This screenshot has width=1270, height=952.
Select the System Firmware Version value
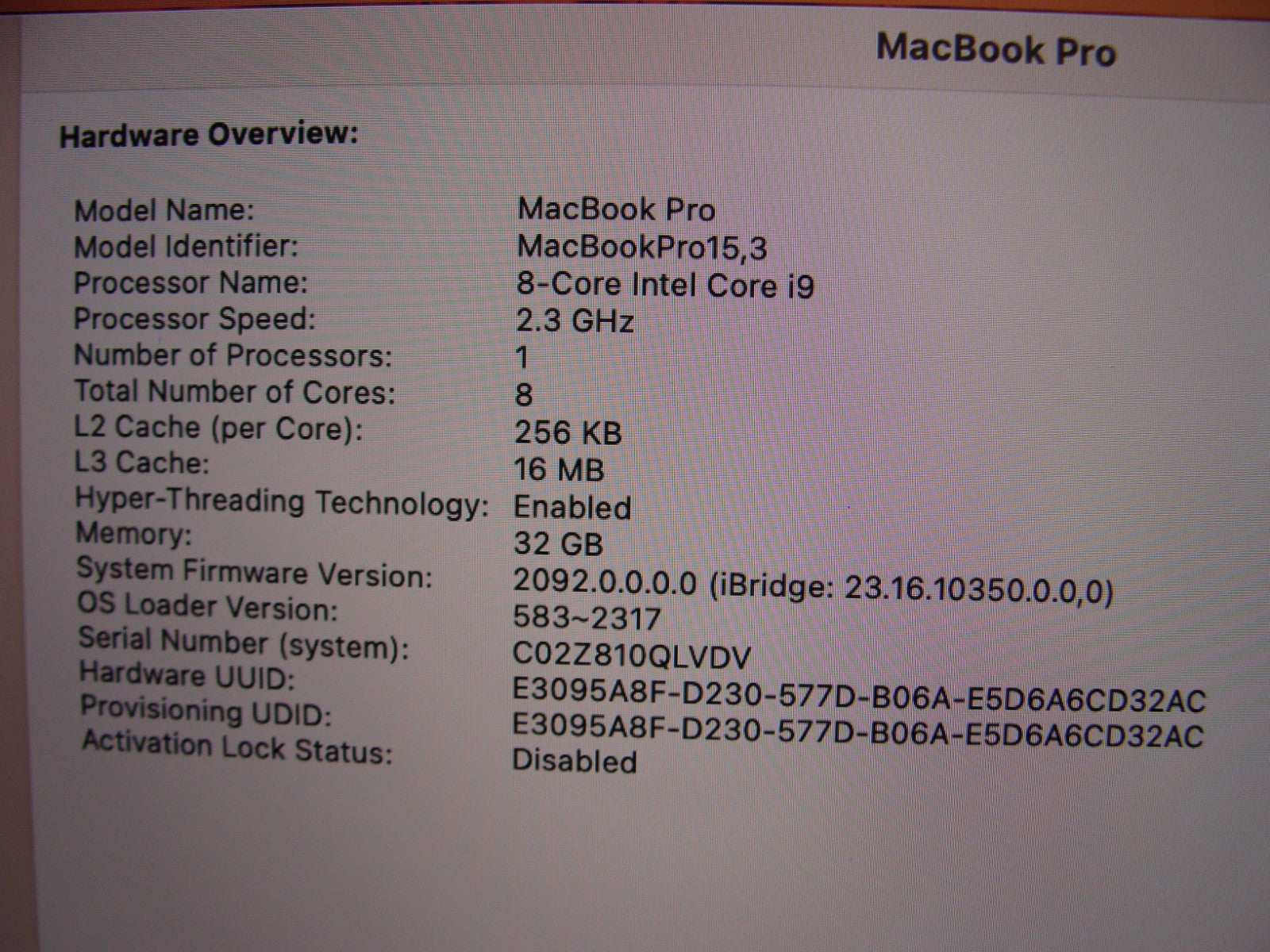click(x=814, y=586)
